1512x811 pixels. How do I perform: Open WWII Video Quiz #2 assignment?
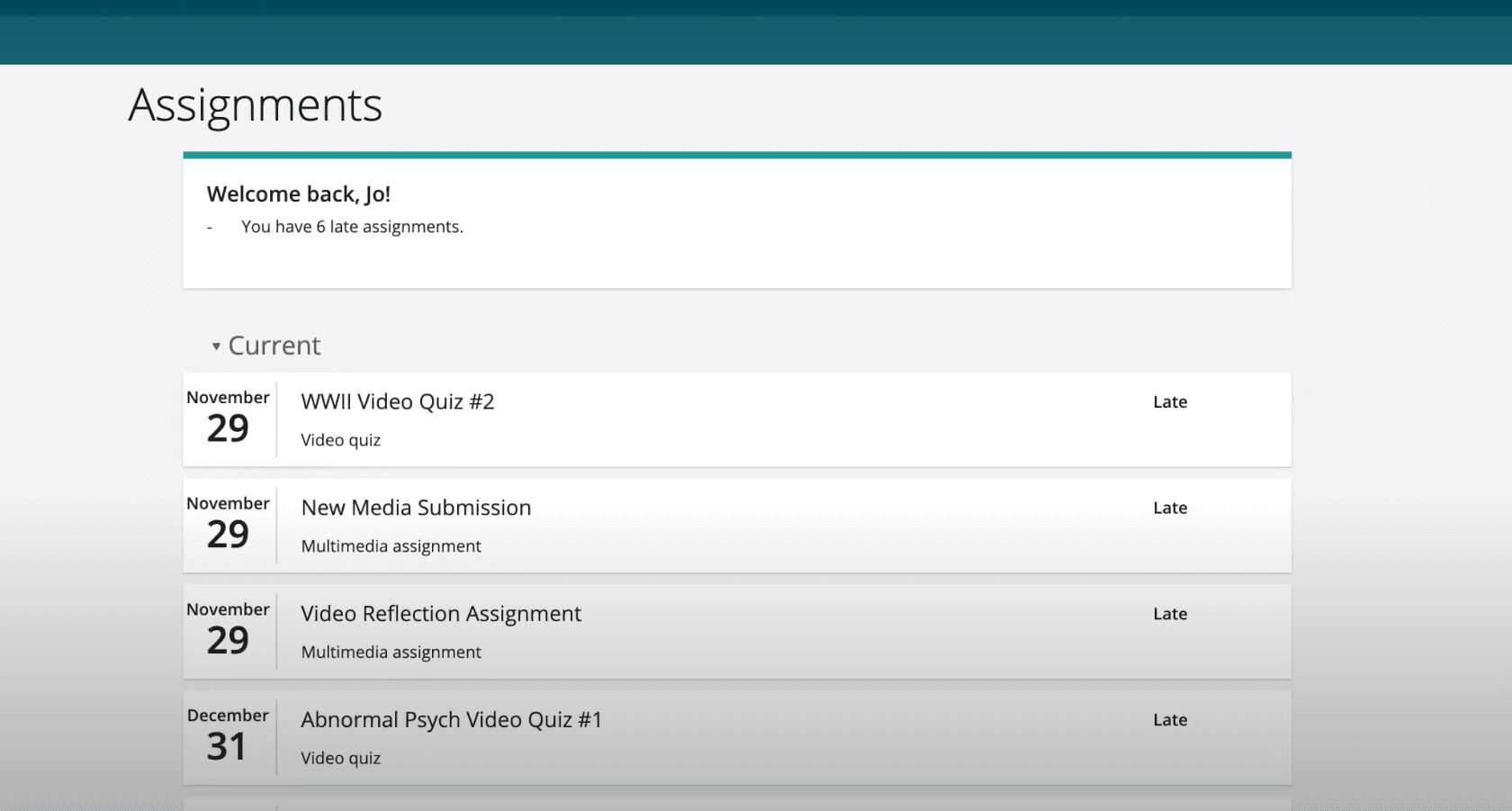point(398,402)
